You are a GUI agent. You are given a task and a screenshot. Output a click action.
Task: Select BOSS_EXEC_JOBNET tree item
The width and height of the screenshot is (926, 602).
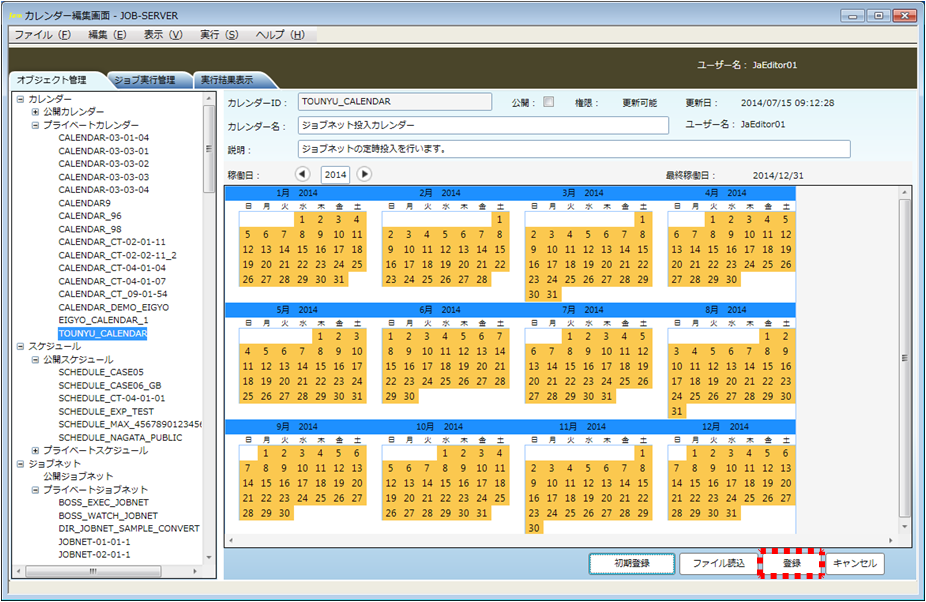[103, 502]
